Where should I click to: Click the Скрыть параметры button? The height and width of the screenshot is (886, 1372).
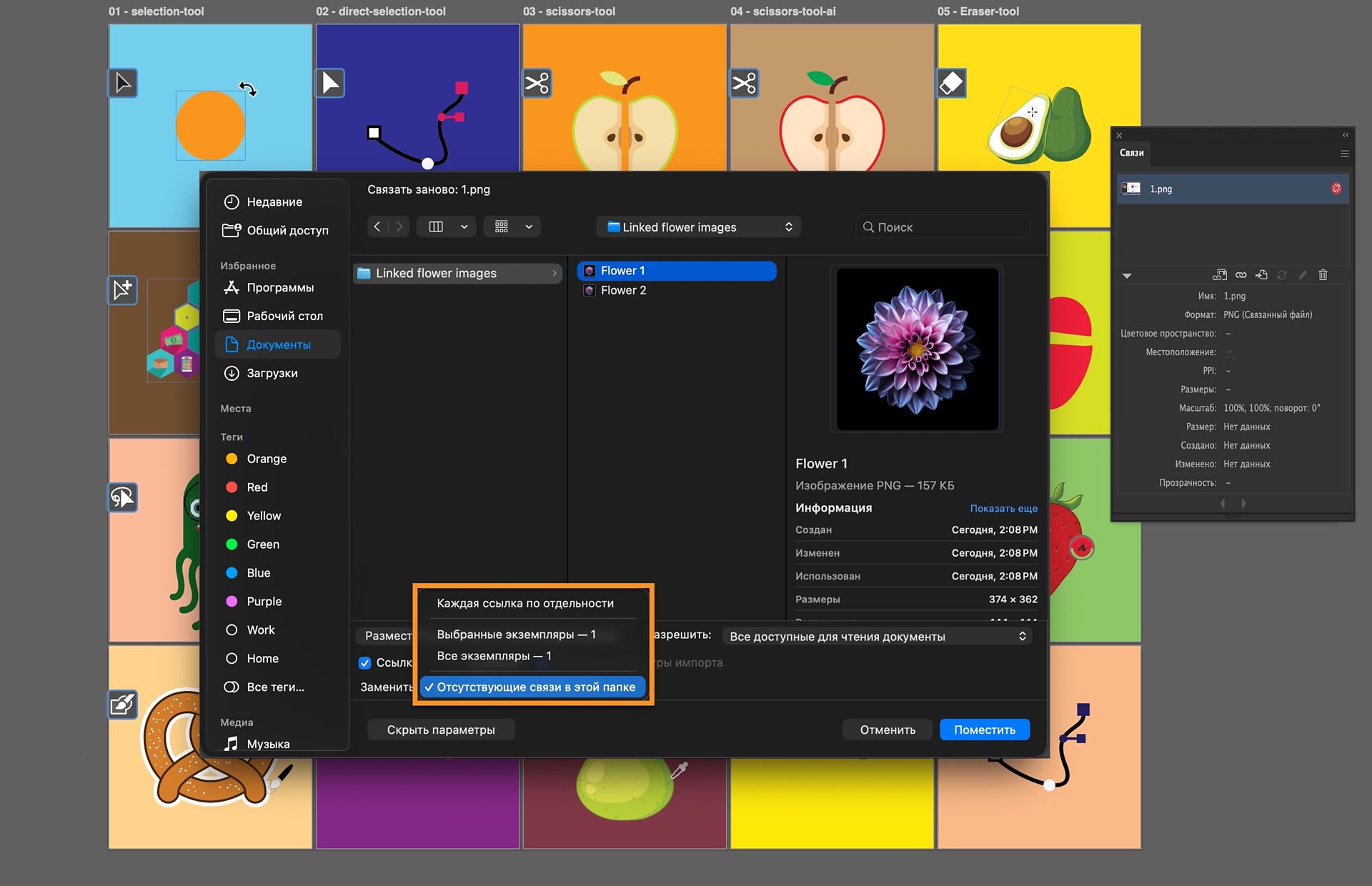coord(441,730)
